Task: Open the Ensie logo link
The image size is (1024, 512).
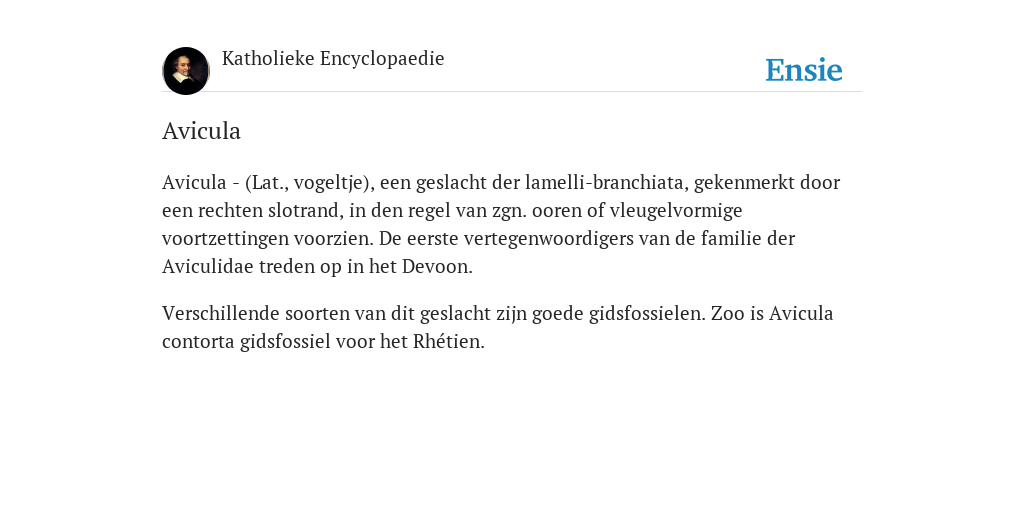Action: click(804, 70)
